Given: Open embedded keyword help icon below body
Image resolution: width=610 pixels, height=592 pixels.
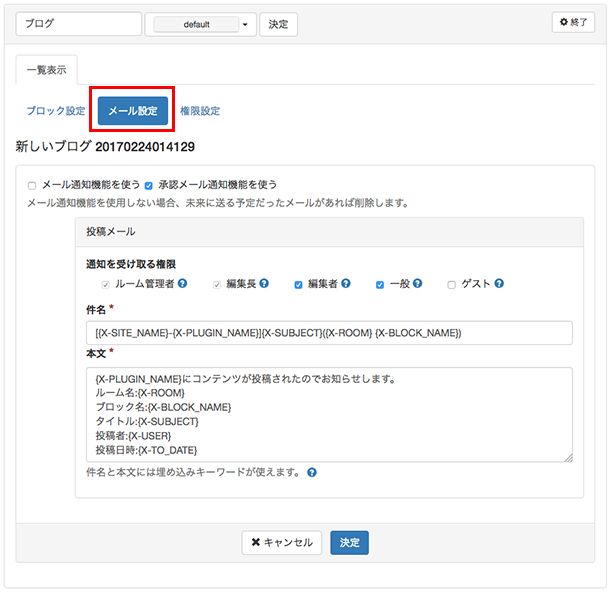Looking at the screenshot, I should coord(312,472).
